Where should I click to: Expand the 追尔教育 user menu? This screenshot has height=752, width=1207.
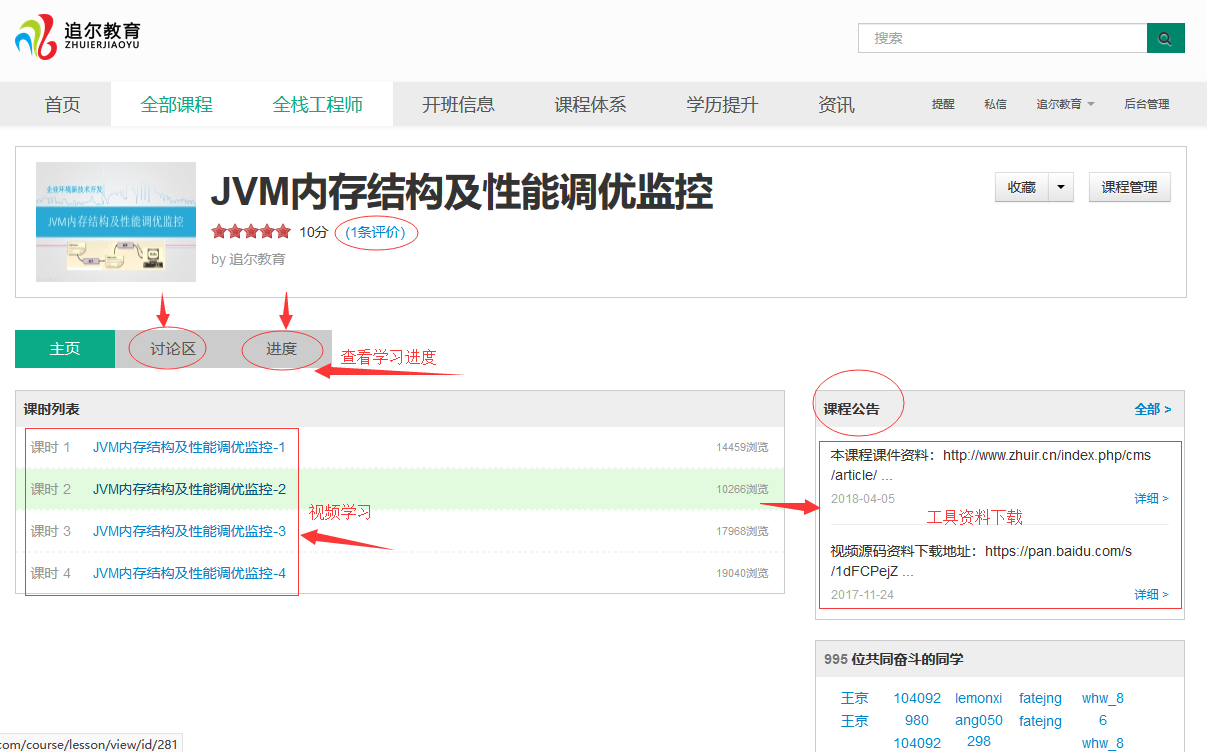[1065, 104]
